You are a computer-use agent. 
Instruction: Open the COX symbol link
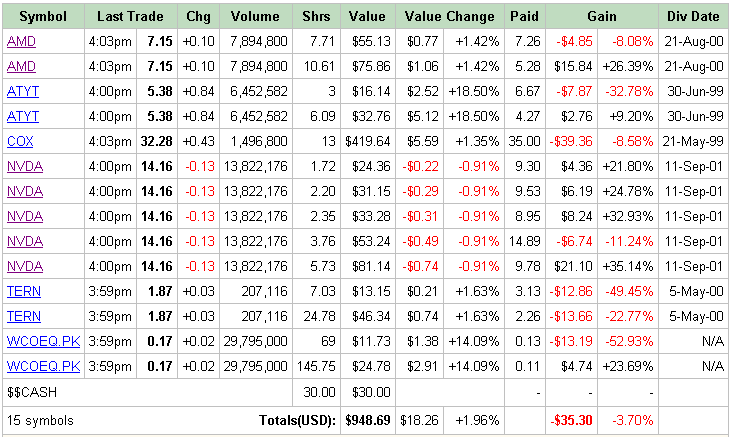point(20,141)
